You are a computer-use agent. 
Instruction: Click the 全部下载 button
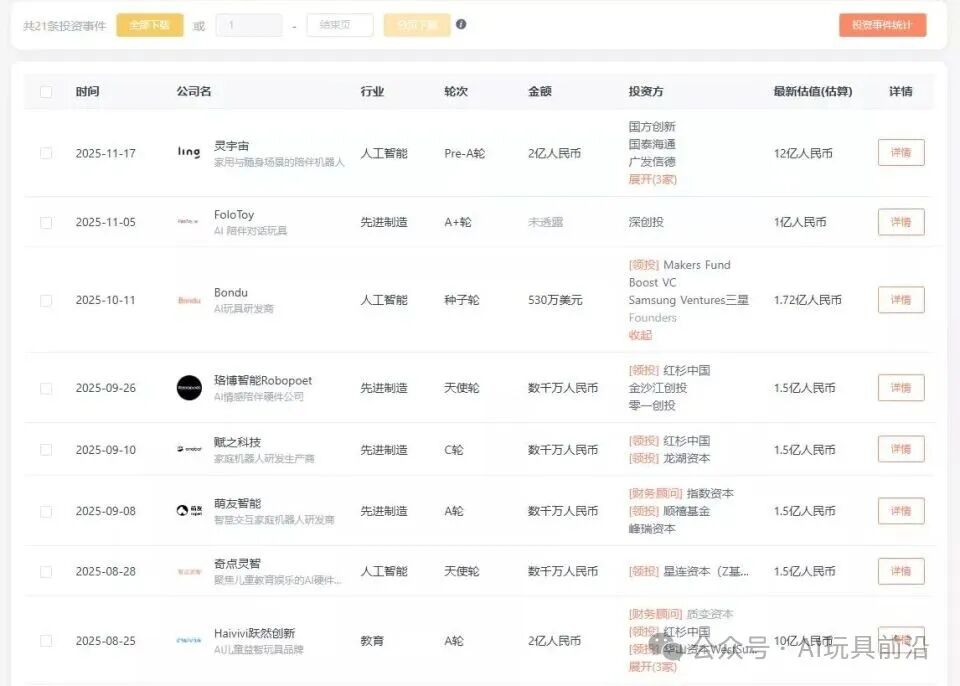(x=150, y=25)
